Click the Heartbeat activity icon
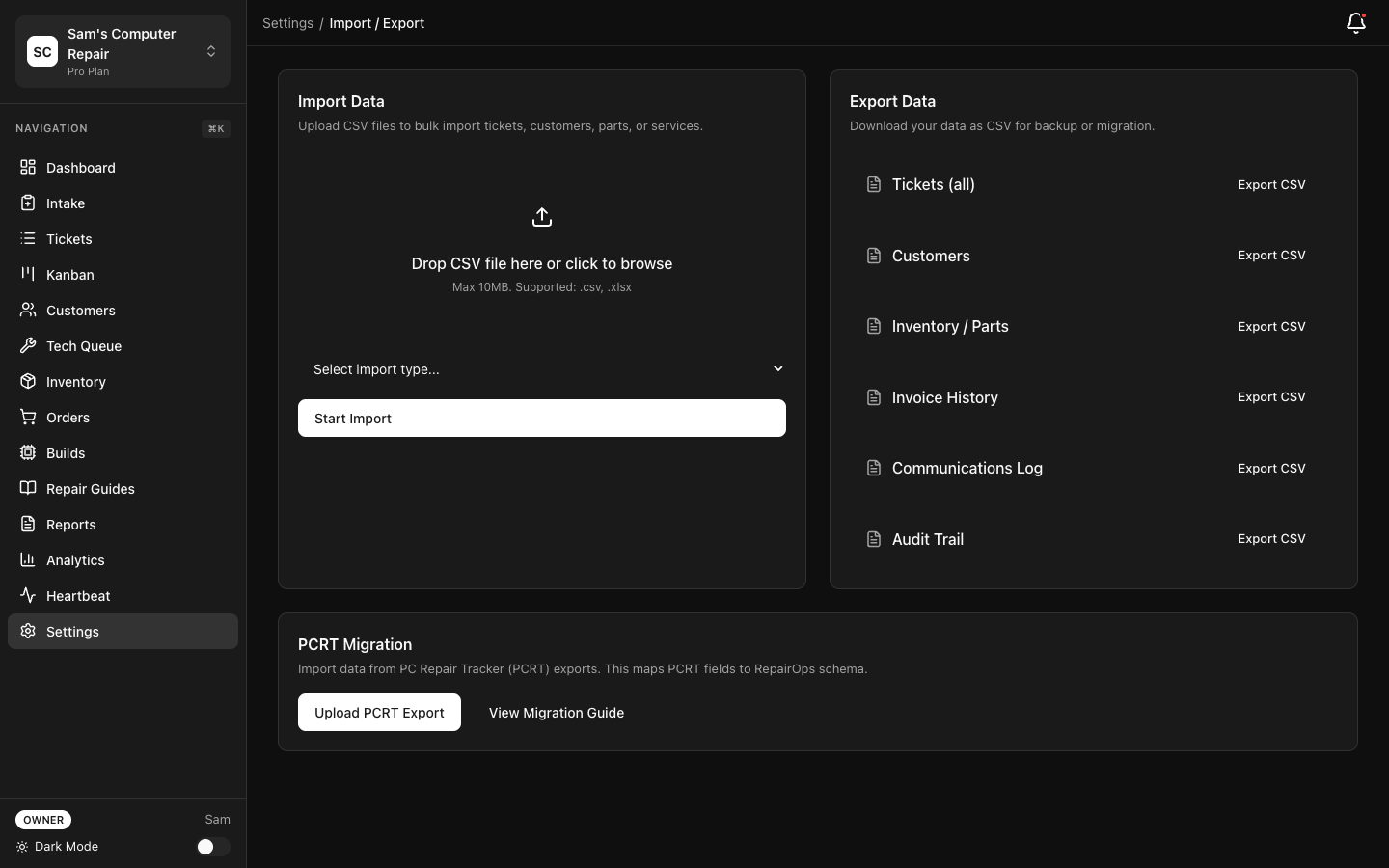Image resolution: width=1389 pixels, height=868 pixels. (x=27, y=596)
